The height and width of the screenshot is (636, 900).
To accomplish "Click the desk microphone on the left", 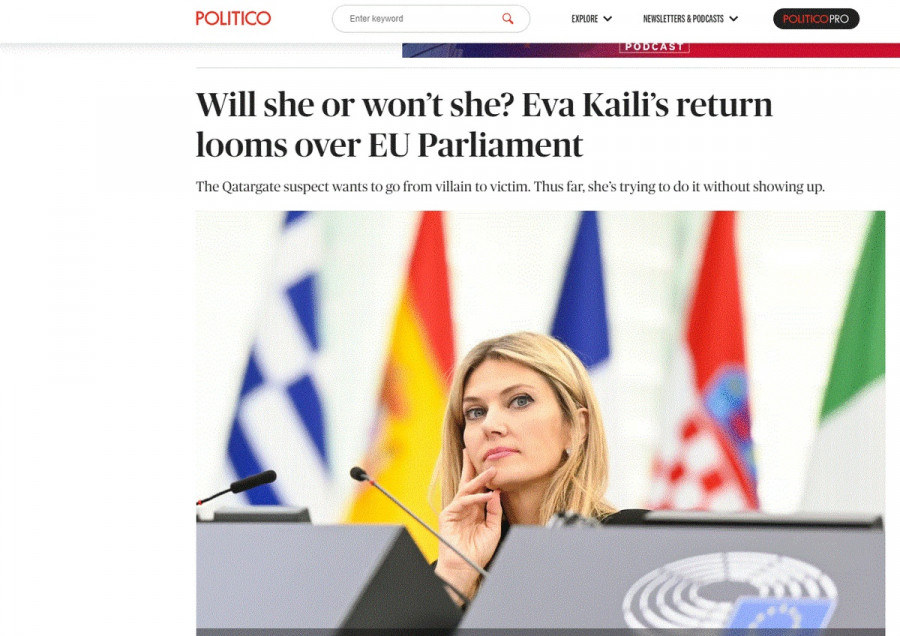I will click(x=238, y=487).
